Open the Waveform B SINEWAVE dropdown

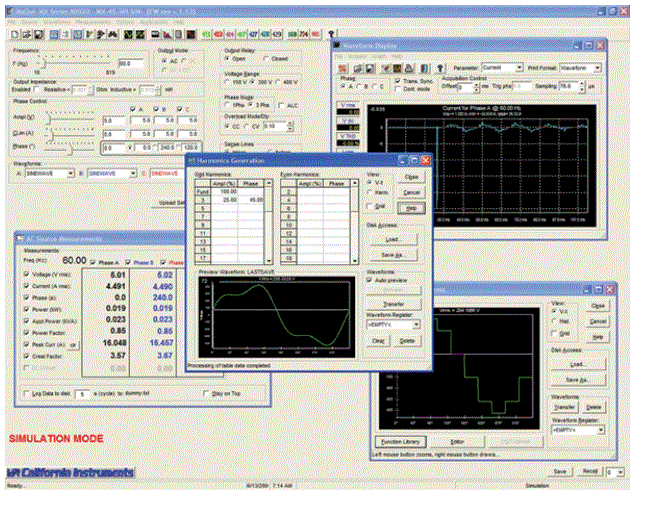133,174
